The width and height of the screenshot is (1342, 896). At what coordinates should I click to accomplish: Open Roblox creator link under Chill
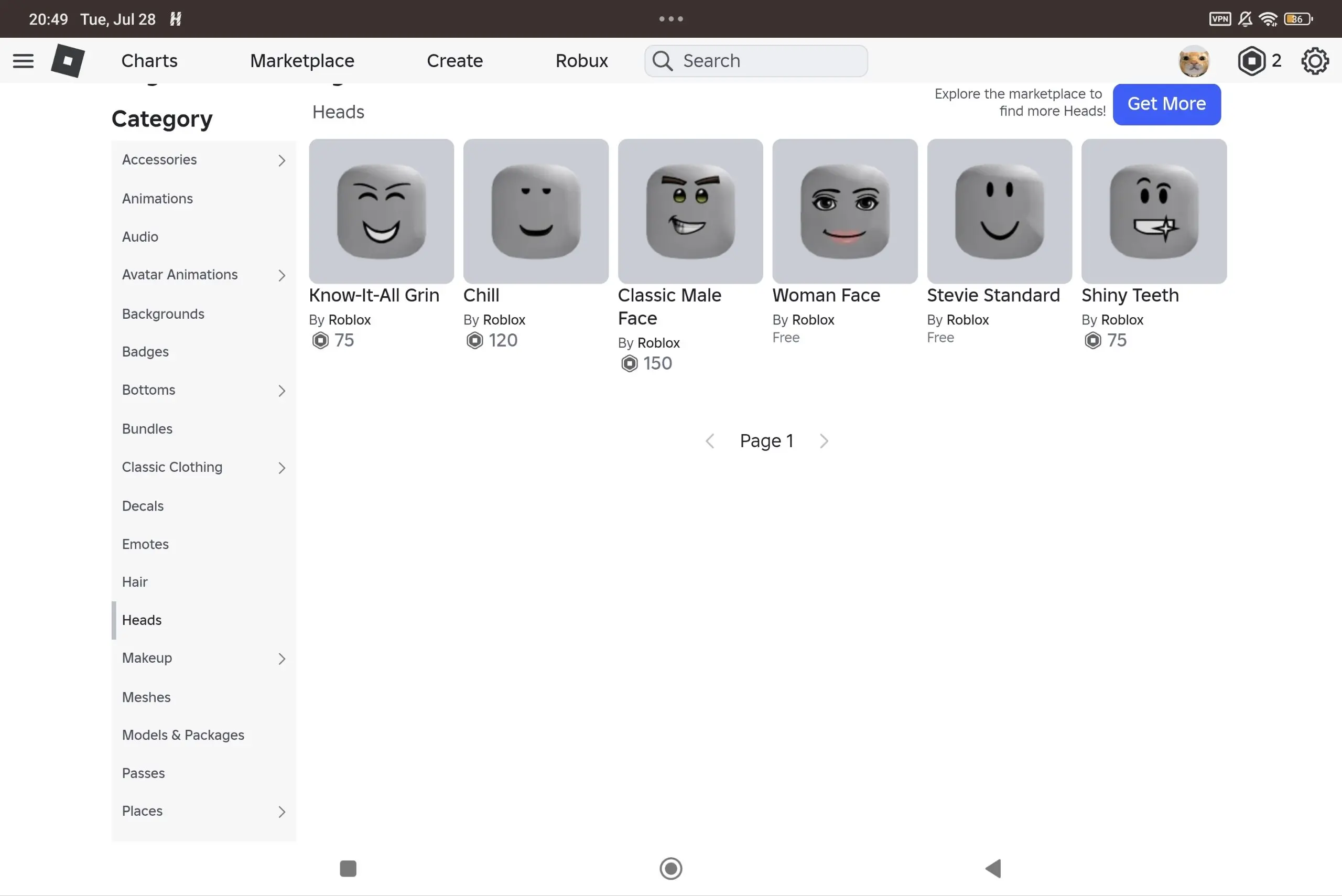[x=504, y=320]
